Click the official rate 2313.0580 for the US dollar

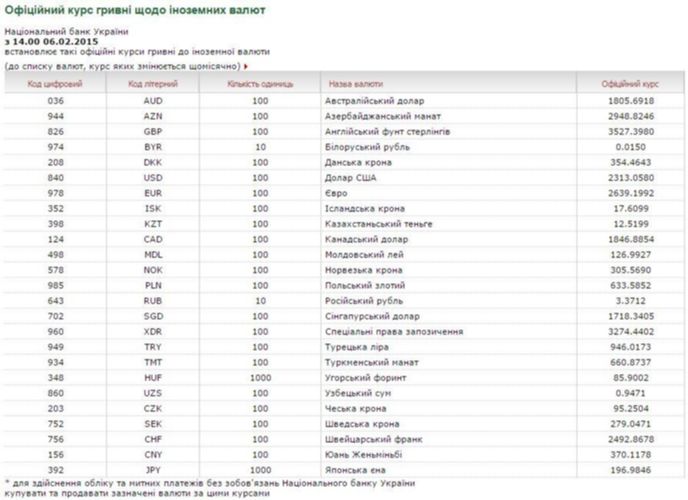[x=631, y=178]
